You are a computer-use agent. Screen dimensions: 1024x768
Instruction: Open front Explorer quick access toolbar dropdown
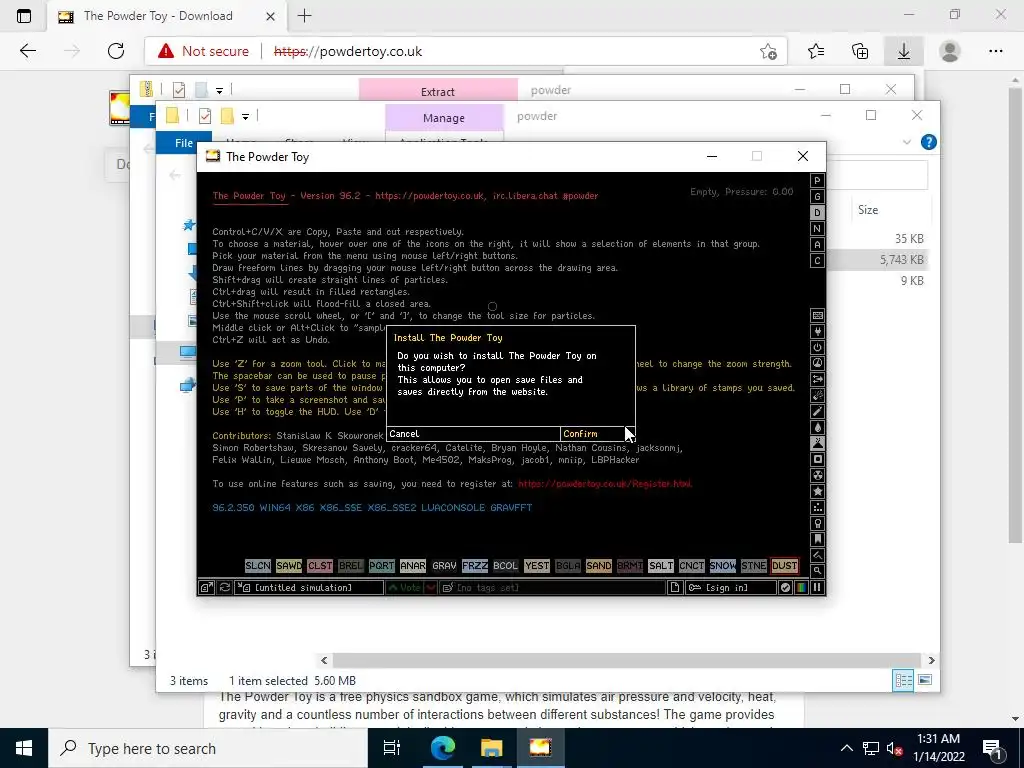246,117
